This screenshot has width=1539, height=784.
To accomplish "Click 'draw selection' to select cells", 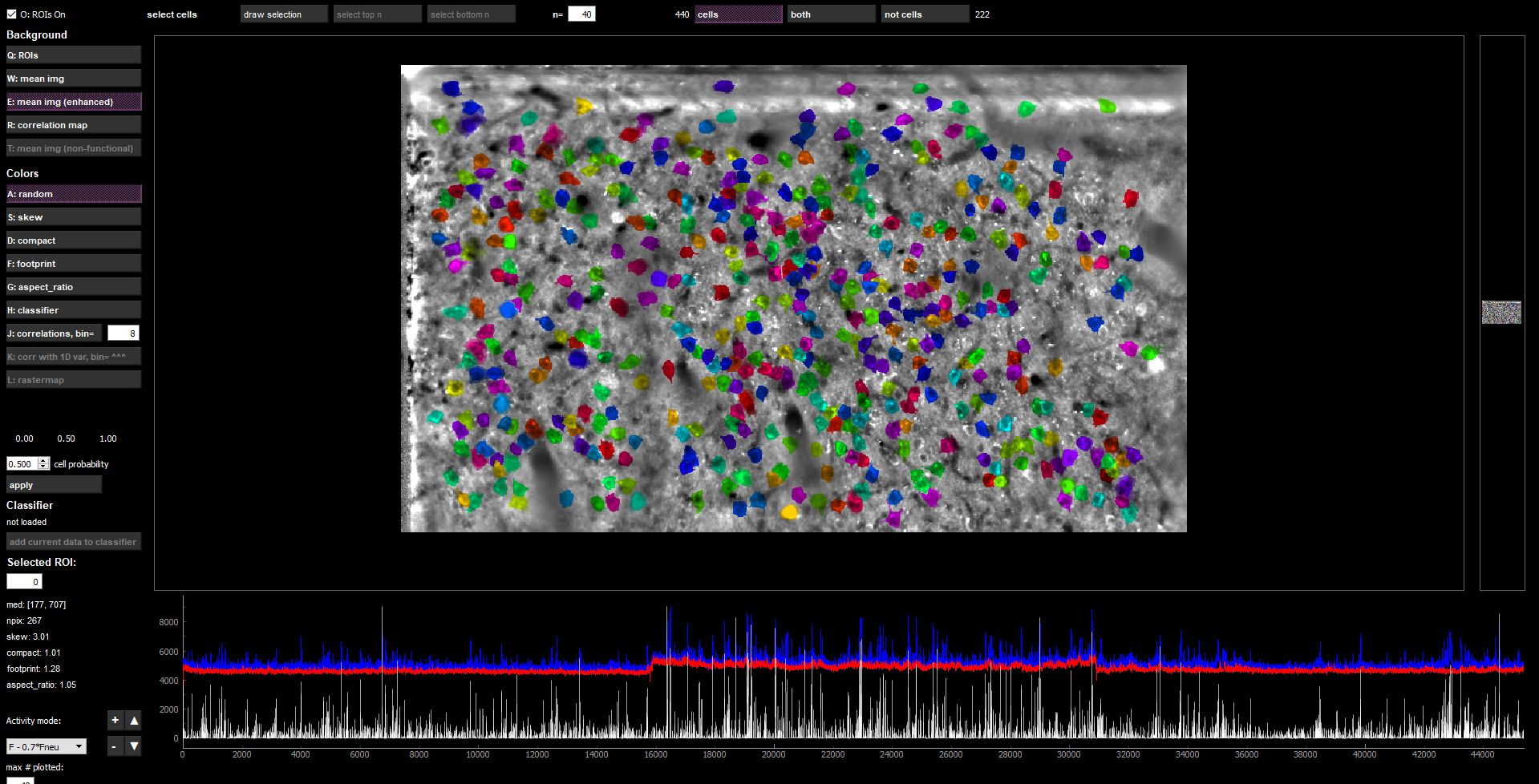I will pyautogui.click(x=283, y=14).
